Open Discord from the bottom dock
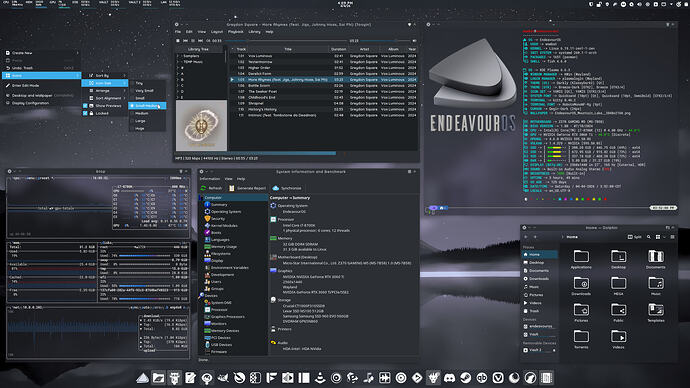This screenshot has height=388, width=690. [x=449, y=377]
